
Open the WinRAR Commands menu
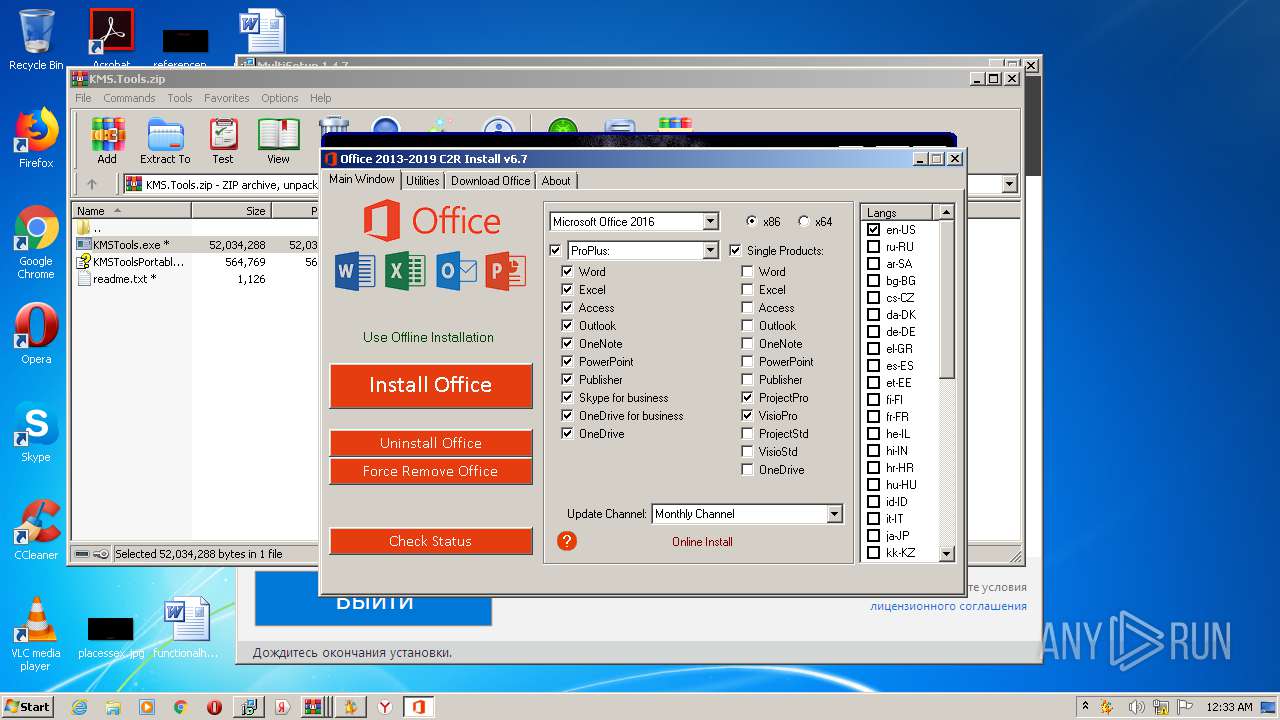pyautogui.click(x=129, y=98)
